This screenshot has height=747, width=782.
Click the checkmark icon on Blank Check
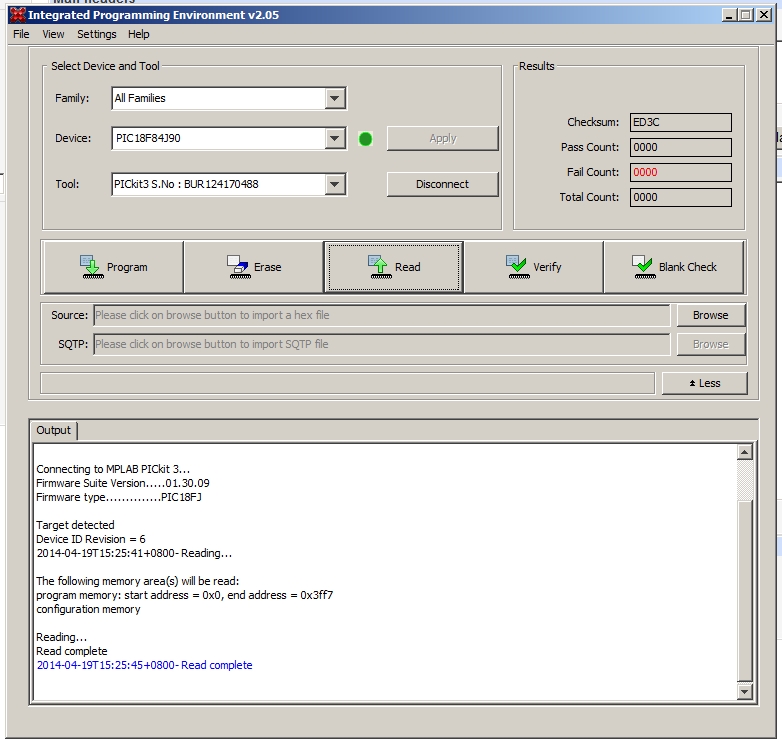(x=643, y=267)
